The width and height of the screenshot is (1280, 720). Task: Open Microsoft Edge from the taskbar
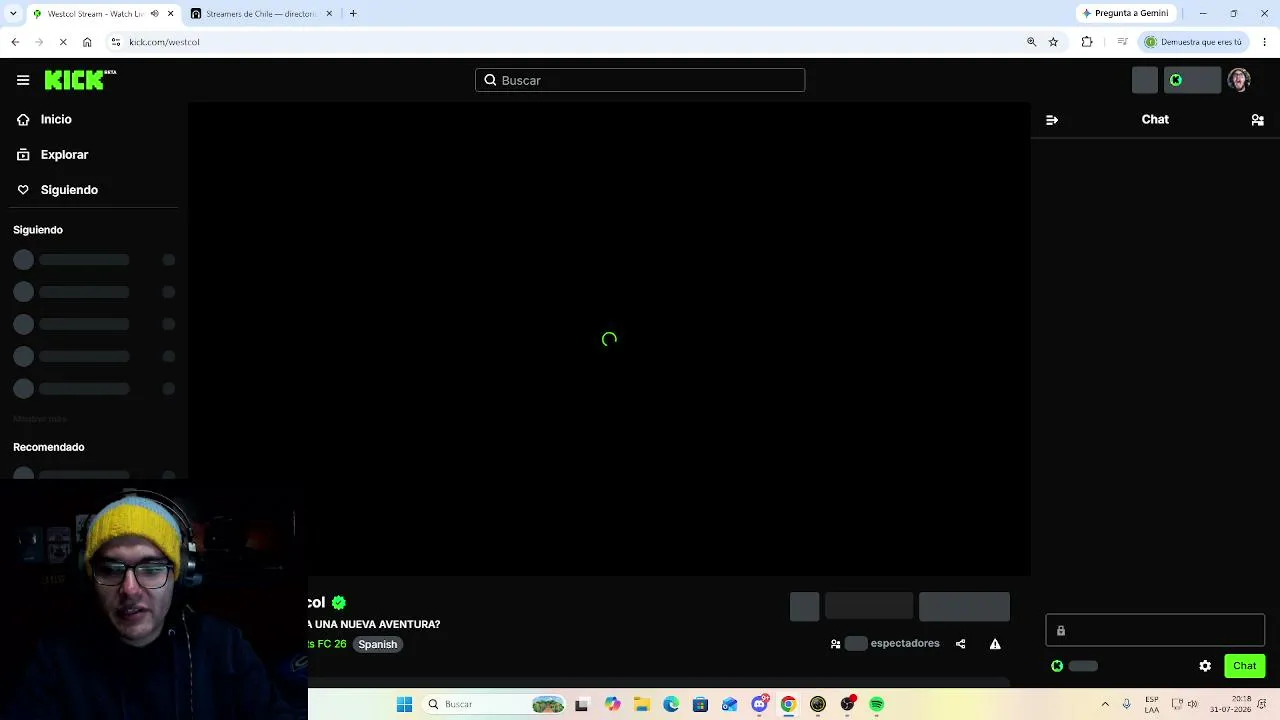671,704
